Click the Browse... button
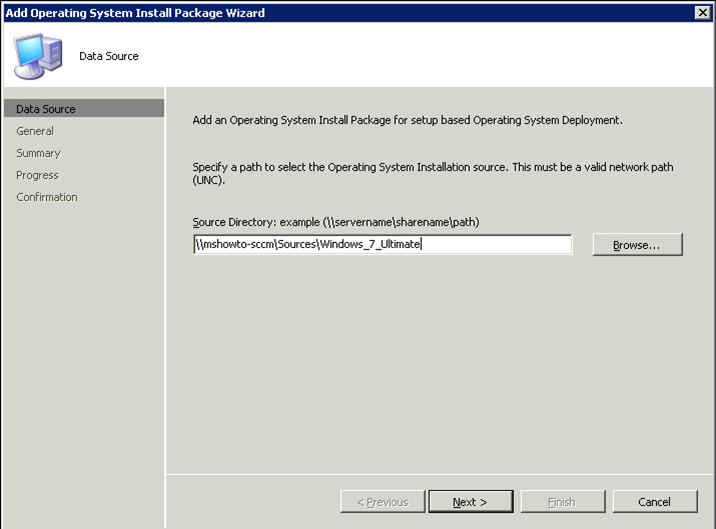Screen dimensions: 716x529 (637, 244)
